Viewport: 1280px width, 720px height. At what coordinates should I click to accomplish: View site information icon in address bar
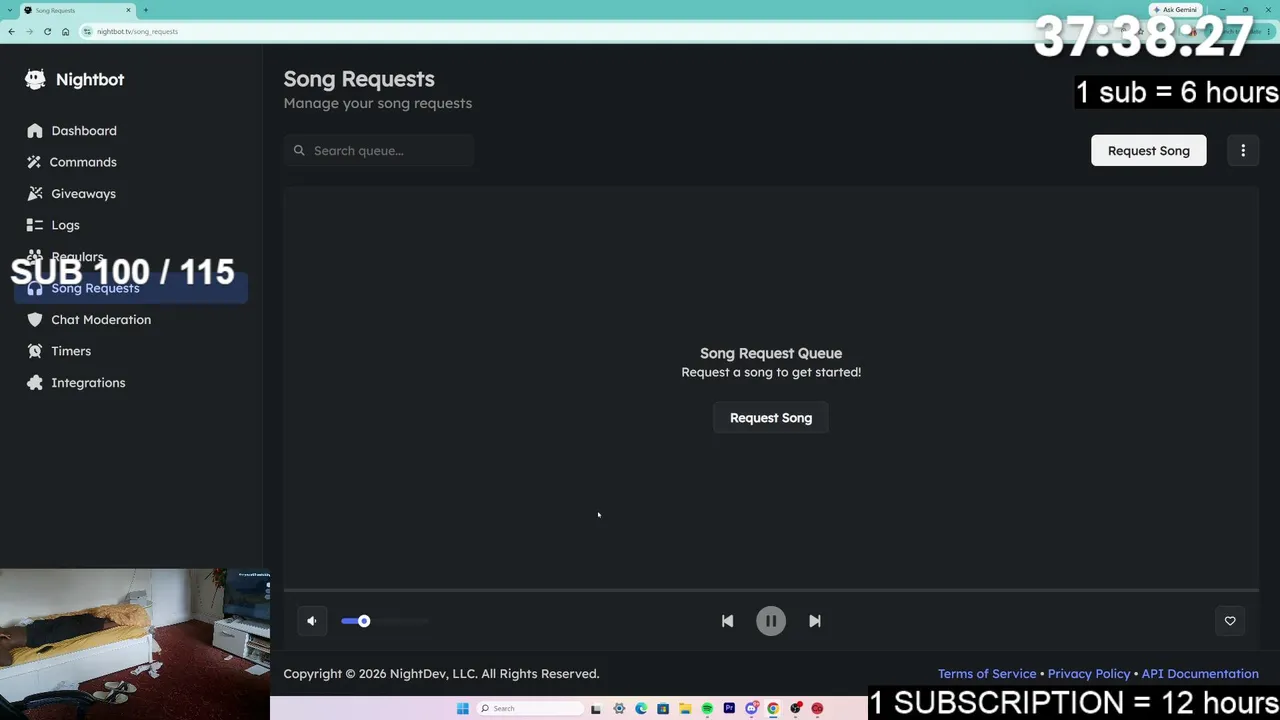point(88,32)
